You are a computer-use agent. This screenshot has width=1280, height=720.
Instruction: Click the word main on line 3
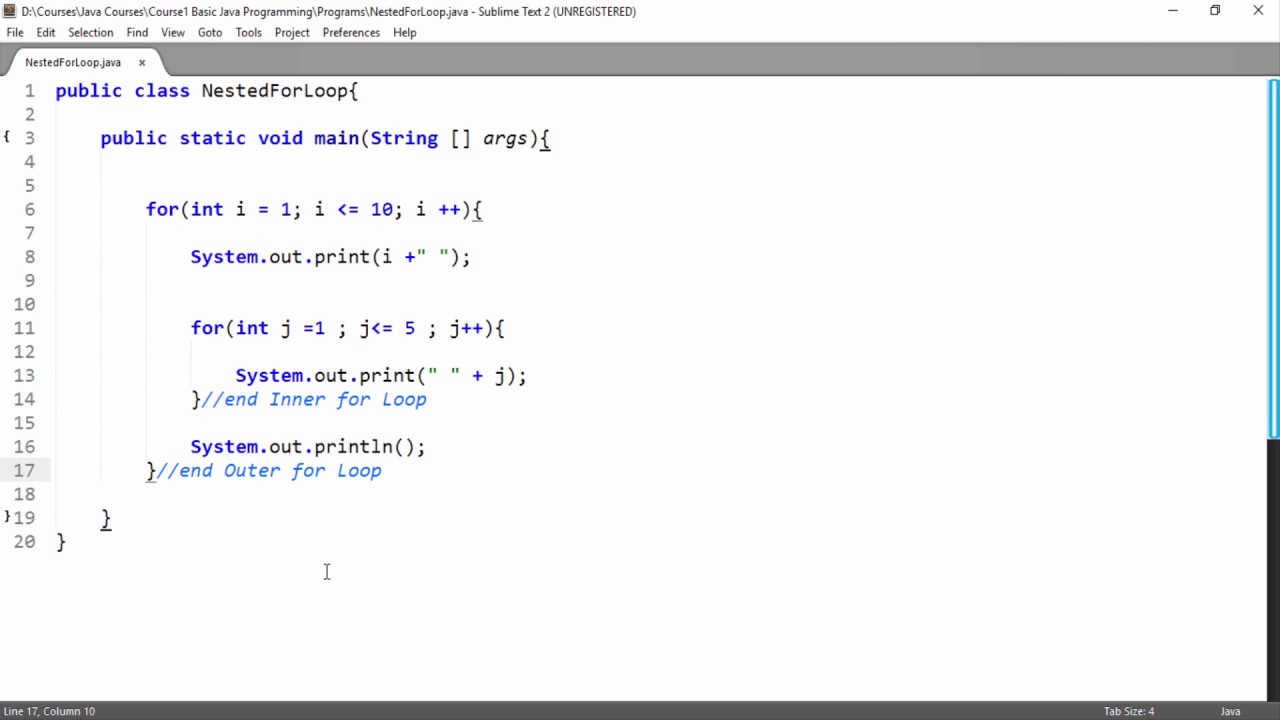(336, 138)
